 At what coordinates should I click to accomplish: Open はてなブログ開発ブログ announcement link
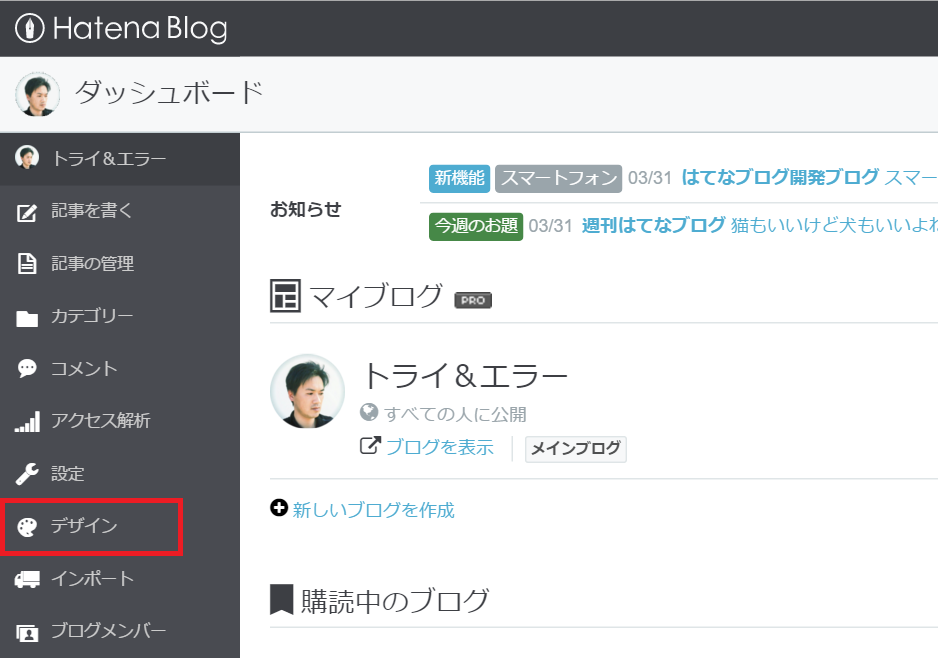point(780,177)
